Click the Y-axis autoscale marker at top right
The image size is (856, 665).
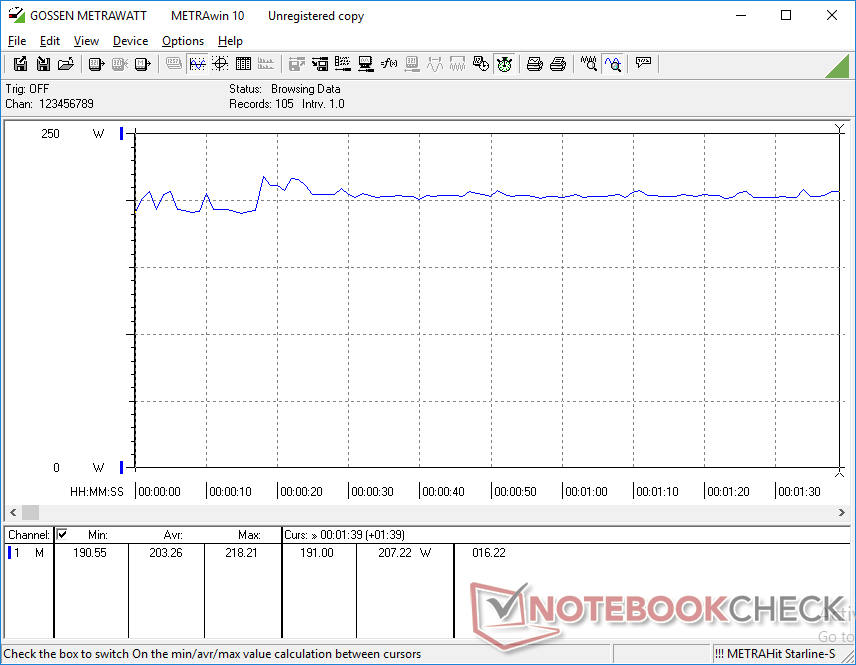point(840,128)
